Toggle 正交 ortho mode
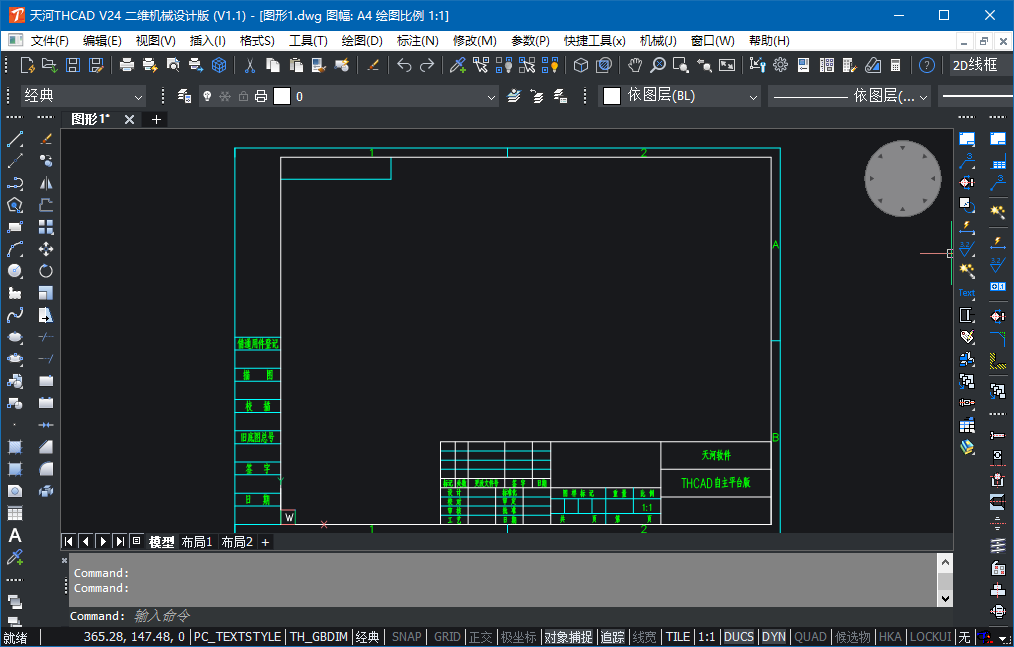 point(480,637)
